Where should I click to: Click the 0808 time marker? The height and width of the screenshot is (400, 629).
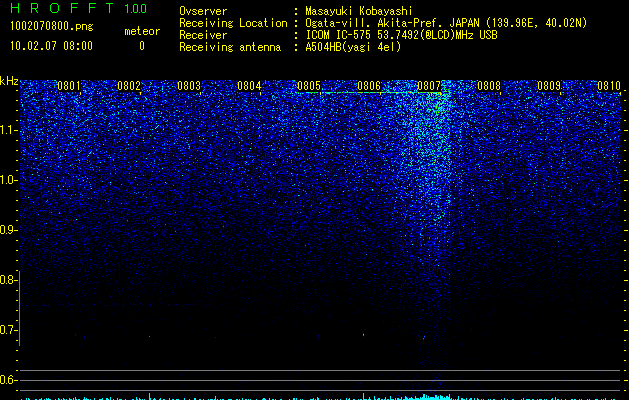489,86
